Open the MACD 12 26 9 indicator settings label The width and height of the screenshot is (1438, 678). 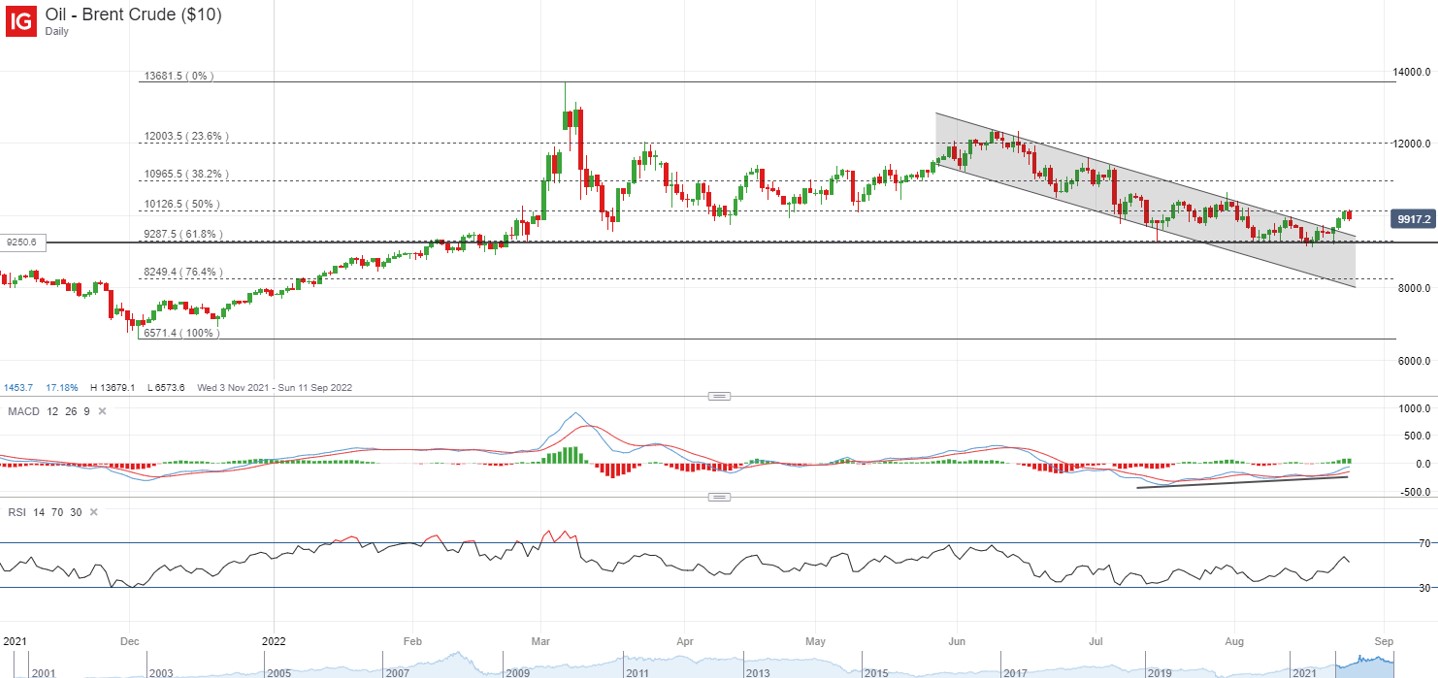[x=47, y=411]
